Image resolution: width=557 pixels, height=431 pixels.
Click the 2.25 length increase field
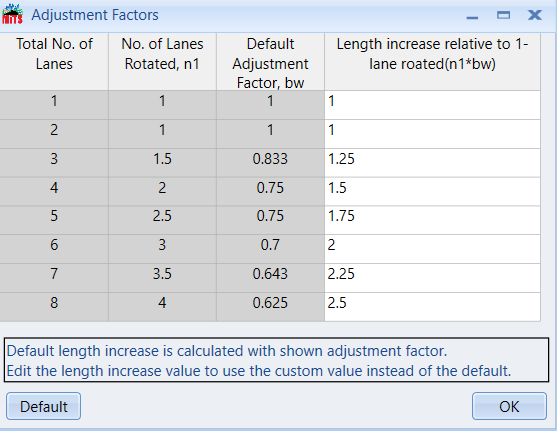pyautogui.click(x=432, y=278)
